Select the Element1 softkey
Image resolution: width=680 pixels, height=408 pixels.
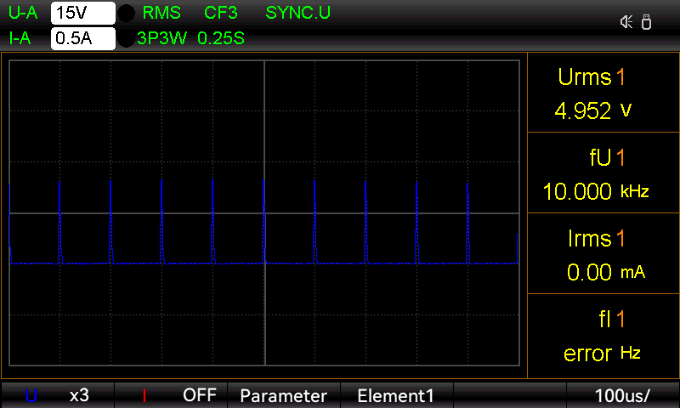point(395,395)
